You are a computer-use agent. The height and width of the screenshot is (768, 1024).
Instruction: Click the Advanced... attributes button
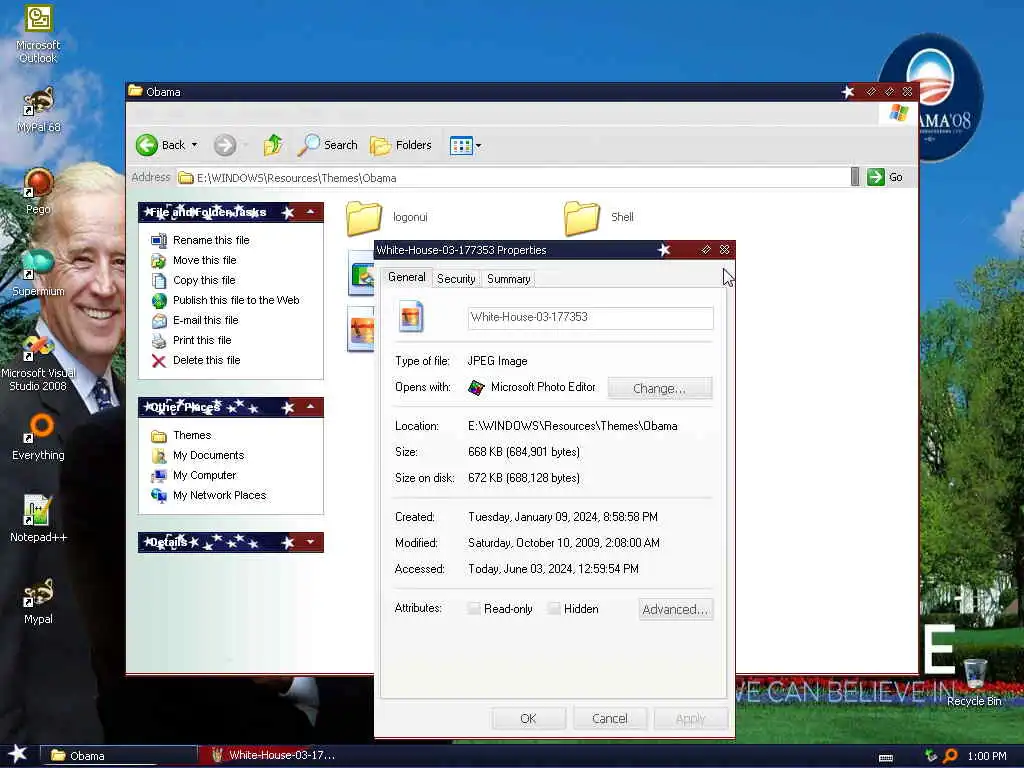pos(675,609)
